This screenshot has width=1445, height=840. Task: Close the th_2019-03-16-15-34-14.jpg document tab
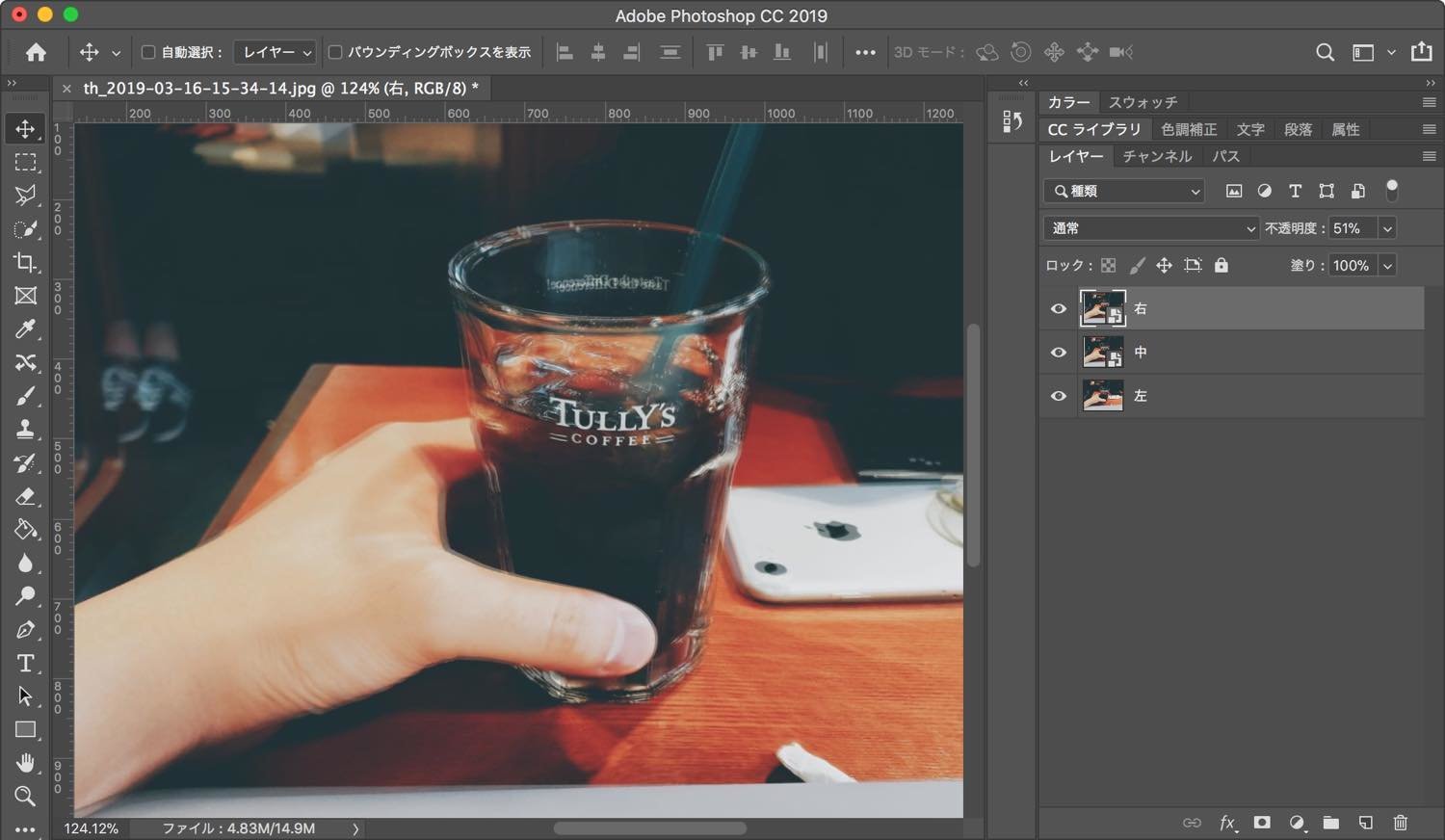coord(66,89)
